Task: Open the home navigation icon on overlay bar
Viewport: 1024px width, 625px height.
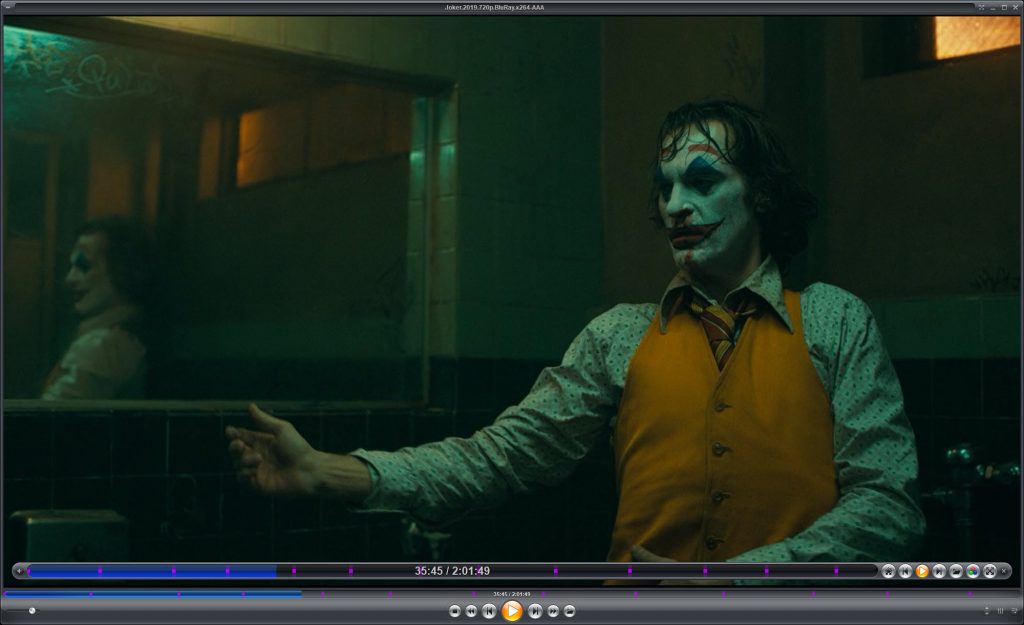Action: point(888,571)
